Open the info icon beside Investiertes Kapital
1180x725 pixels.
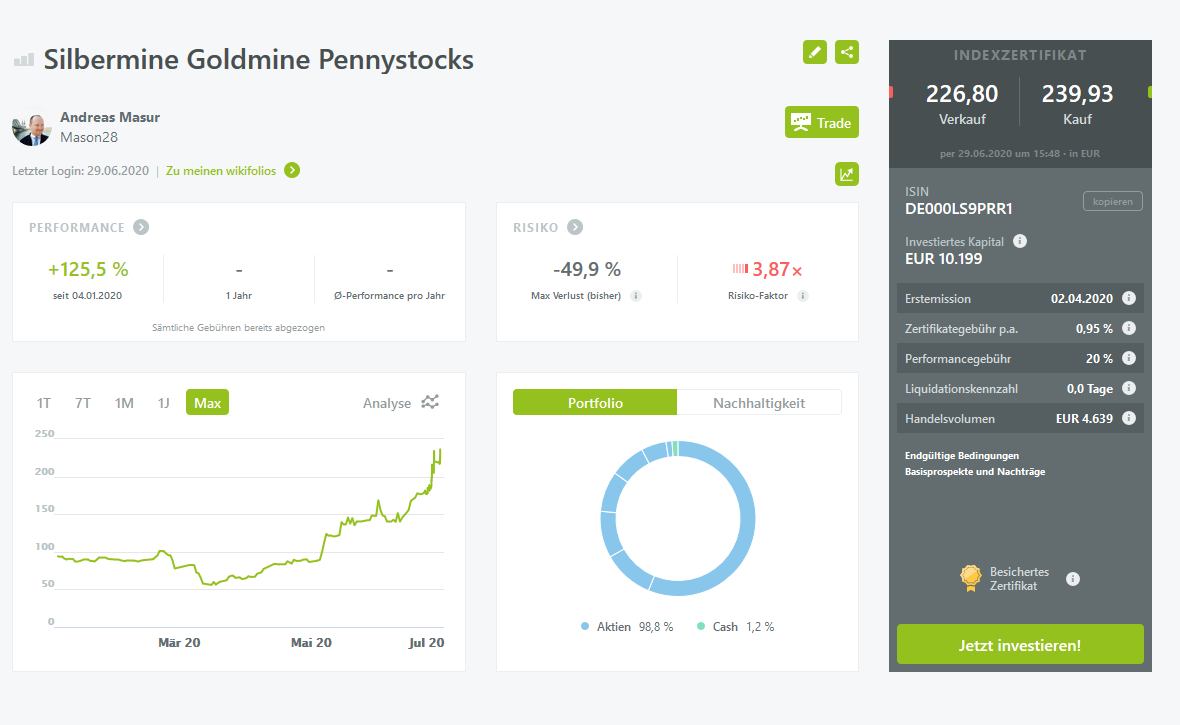point(1018,241)
